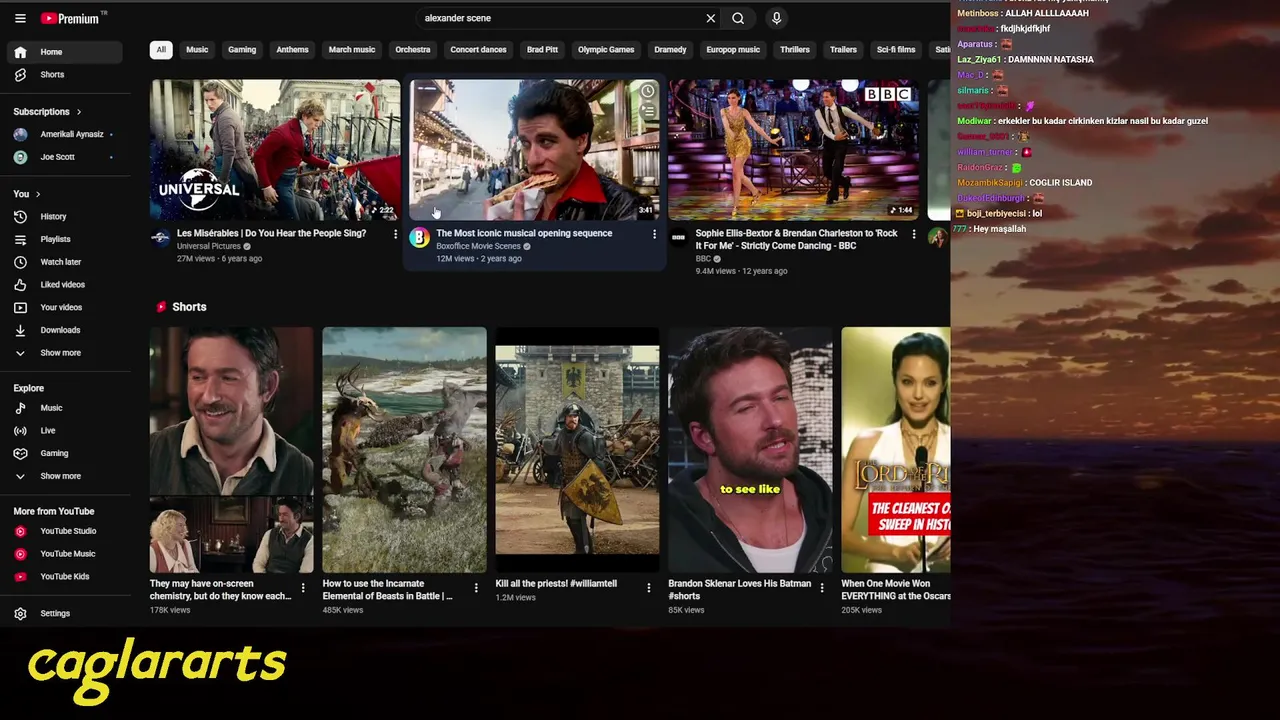Play Les Misérables video thumbnail

tap(275, 150)
